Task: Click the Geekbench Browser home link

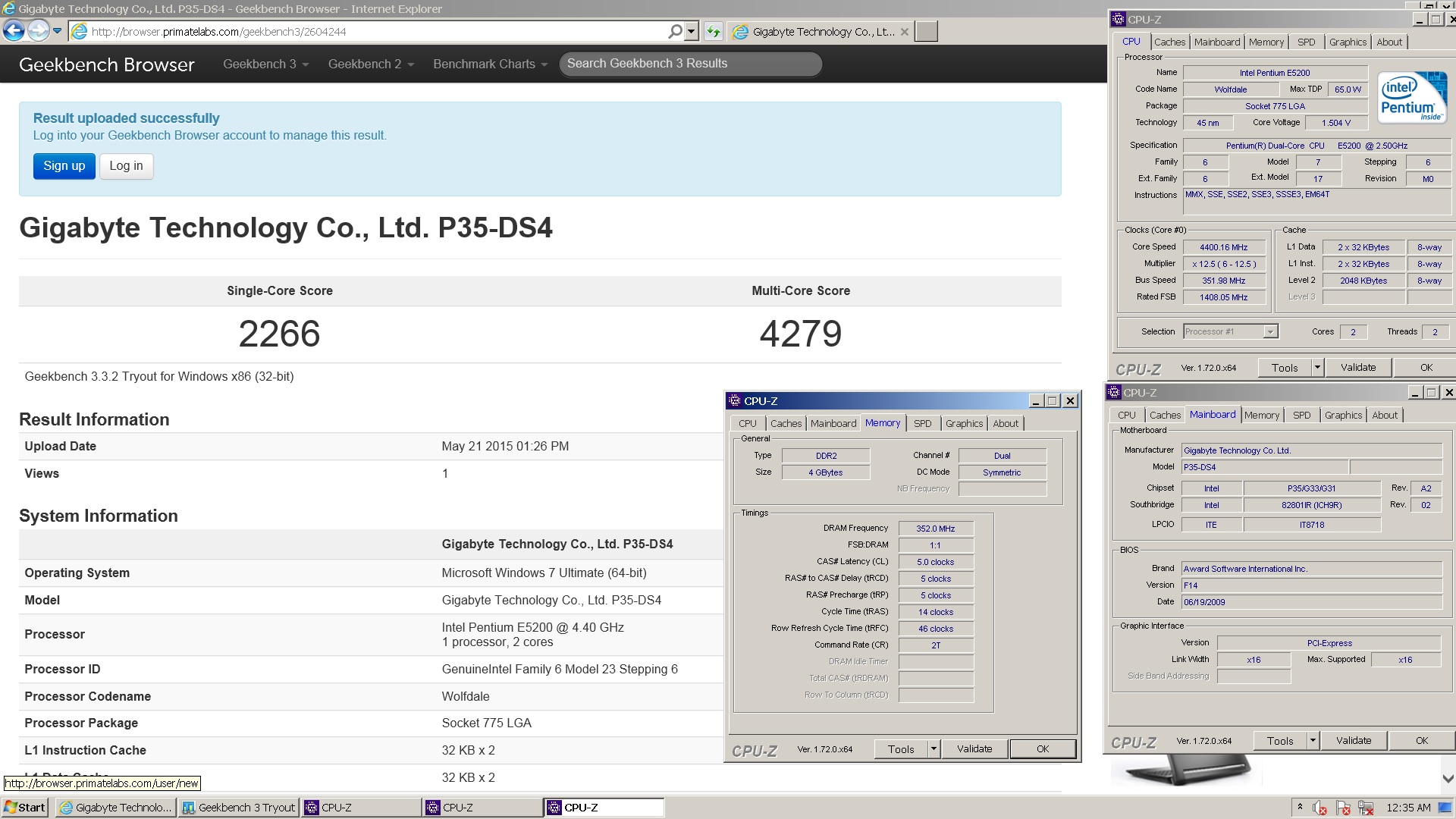Action: (107, 64)
